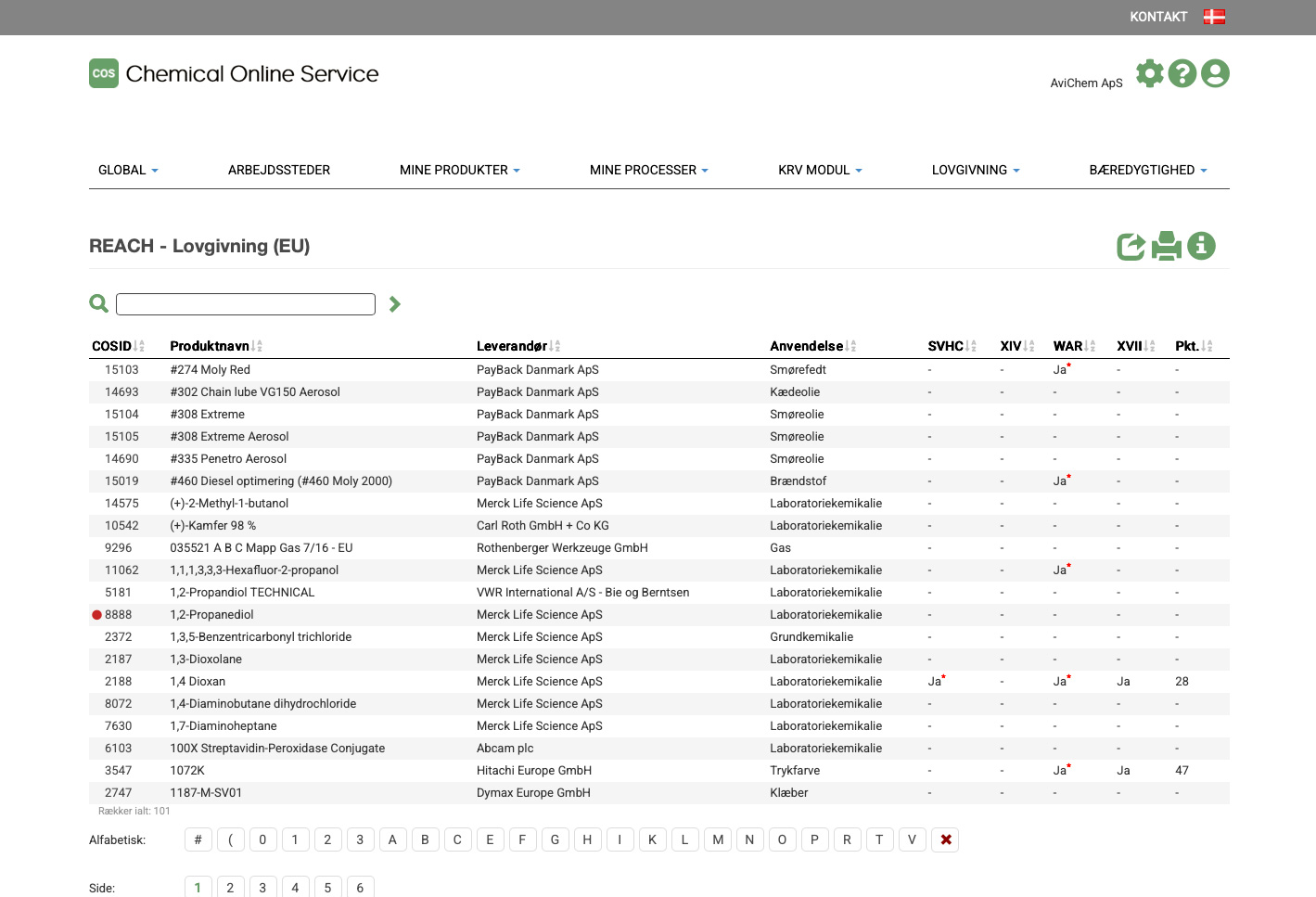This screenshot has width=1316, height=897.
Task: Filter alphabetically by letter M
Action: point(717,839)
